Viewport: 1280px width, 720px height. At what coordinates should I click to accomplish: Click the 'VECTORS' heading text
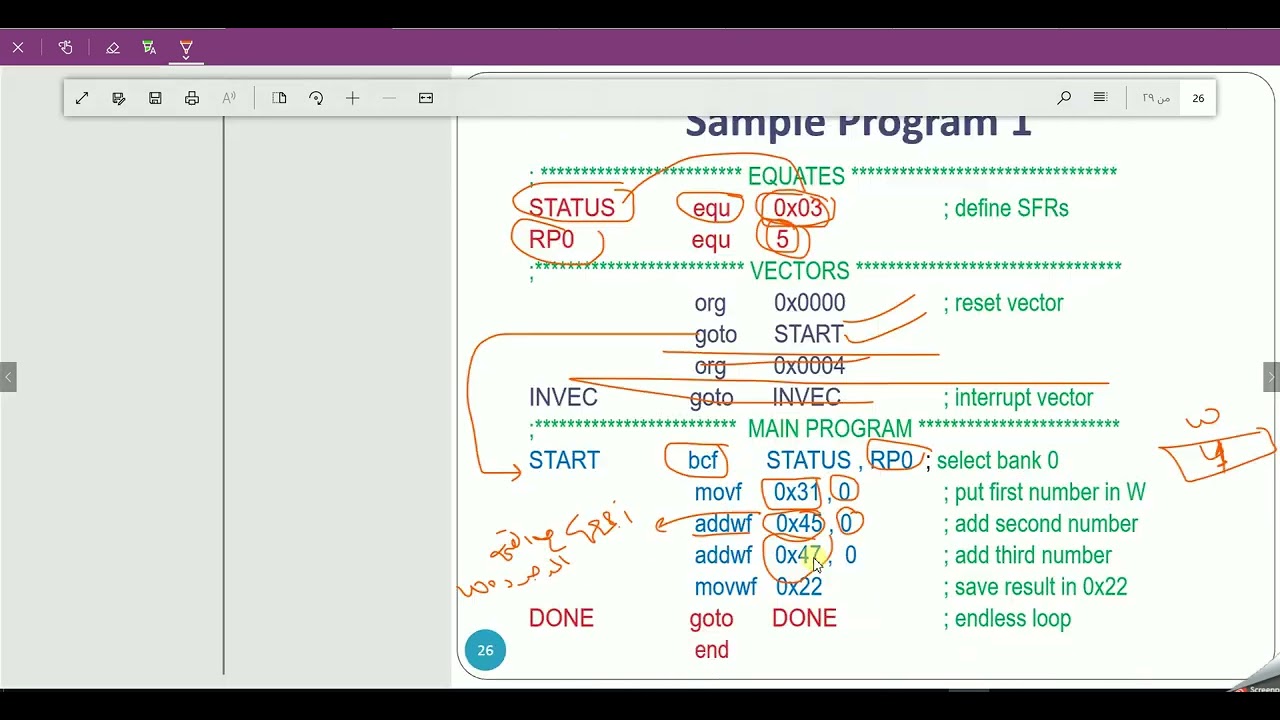pyautogui.click(x=799, y=271)
